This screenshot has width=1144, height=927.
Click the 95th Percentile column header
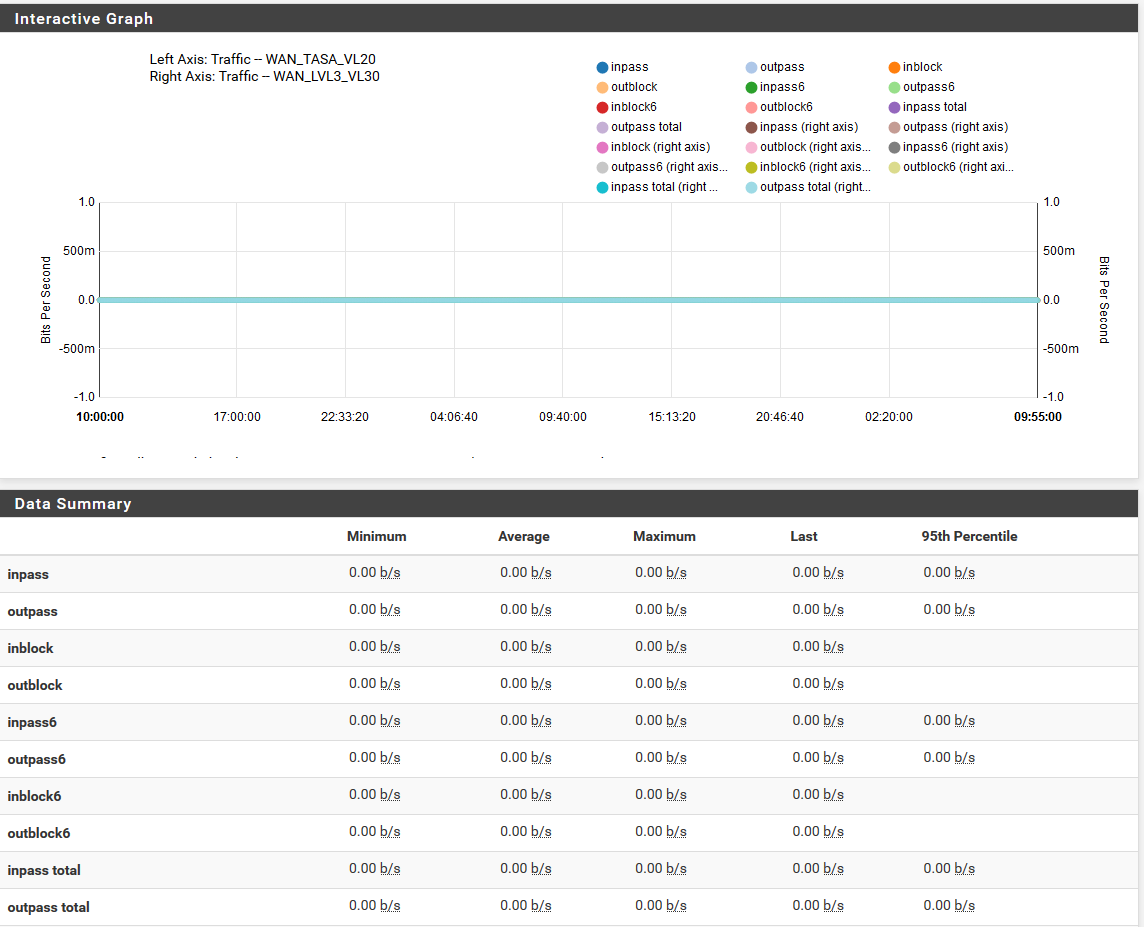[968, 537]
